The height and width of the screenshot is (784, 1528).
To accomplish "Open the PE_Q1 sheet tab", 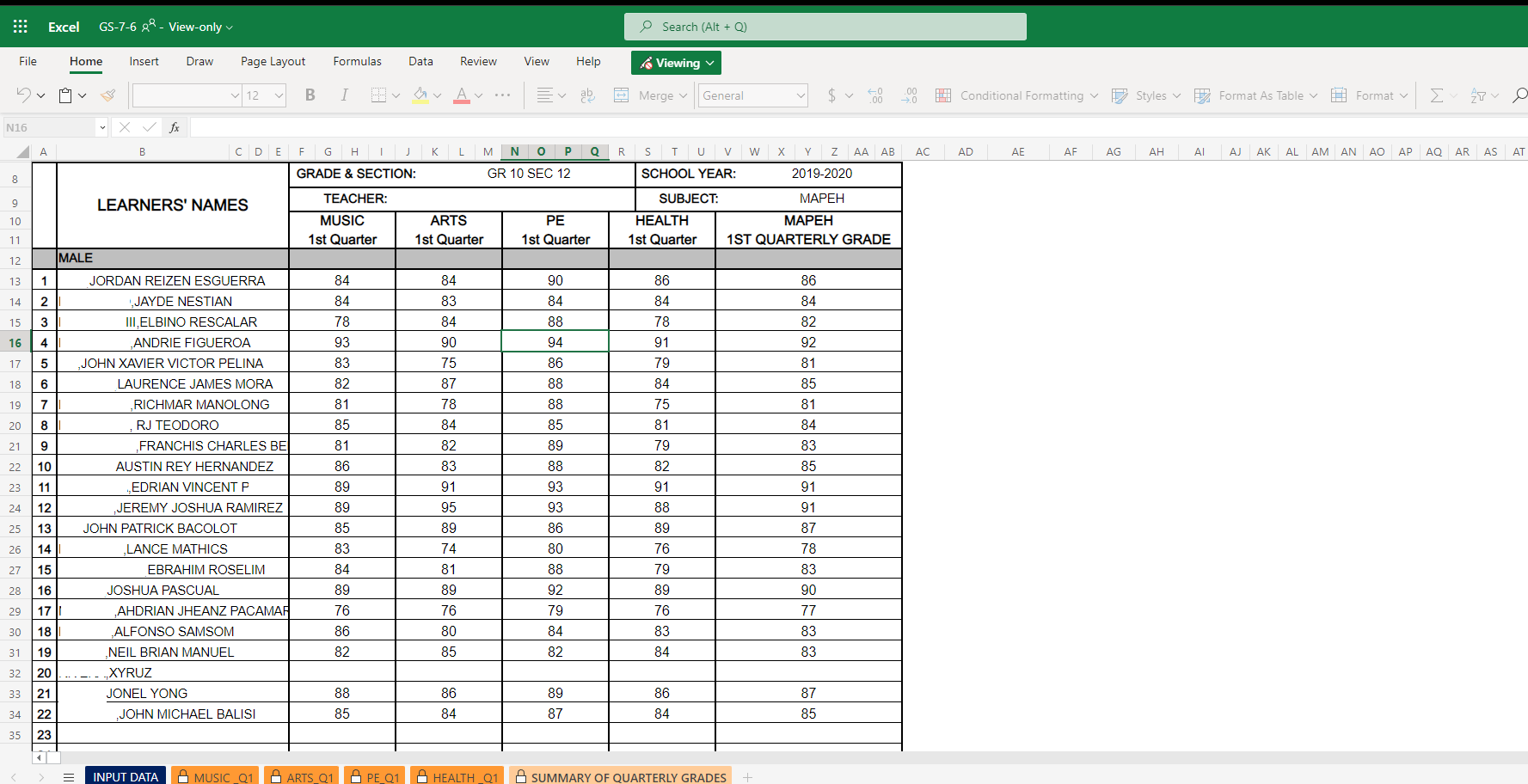I will tap(375, 776).
